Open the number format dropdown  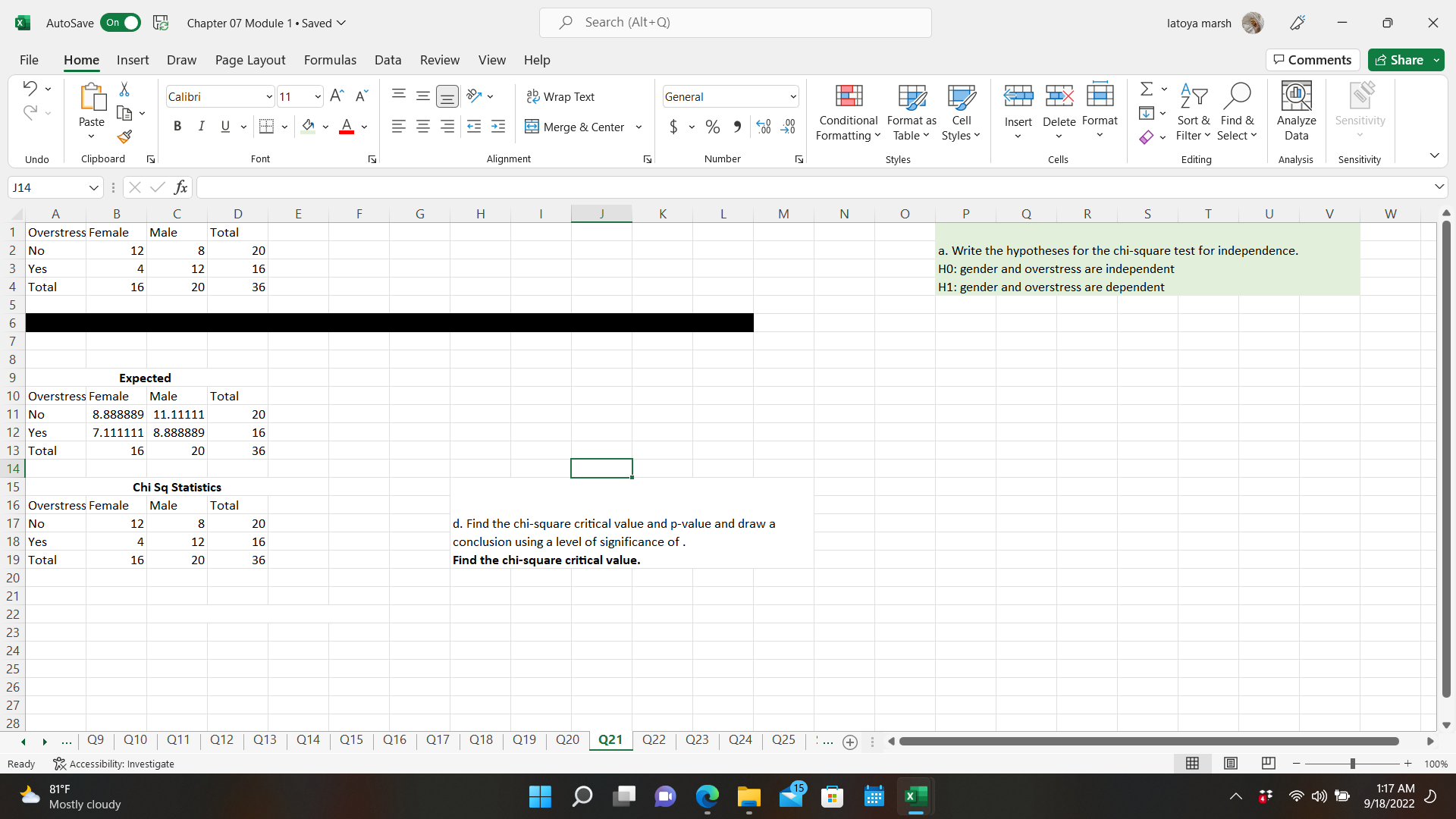[793, 97]
